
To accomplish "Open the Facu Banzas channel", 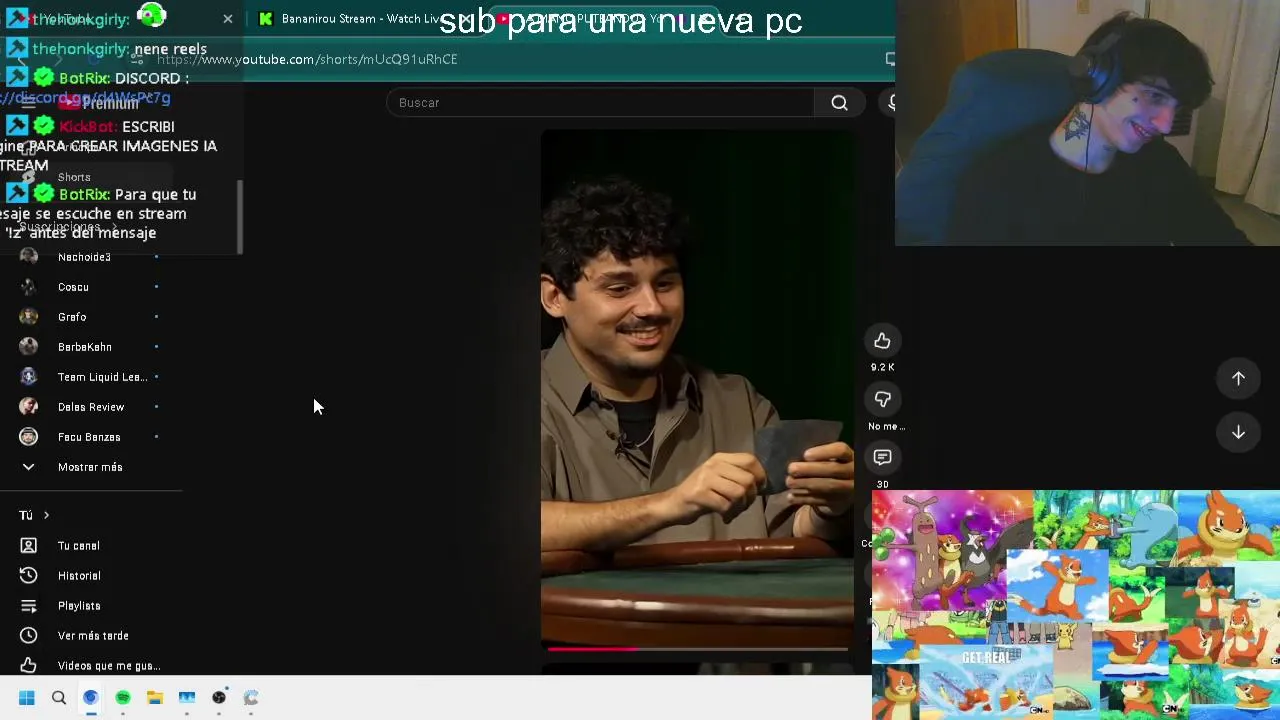I will 90,437.
